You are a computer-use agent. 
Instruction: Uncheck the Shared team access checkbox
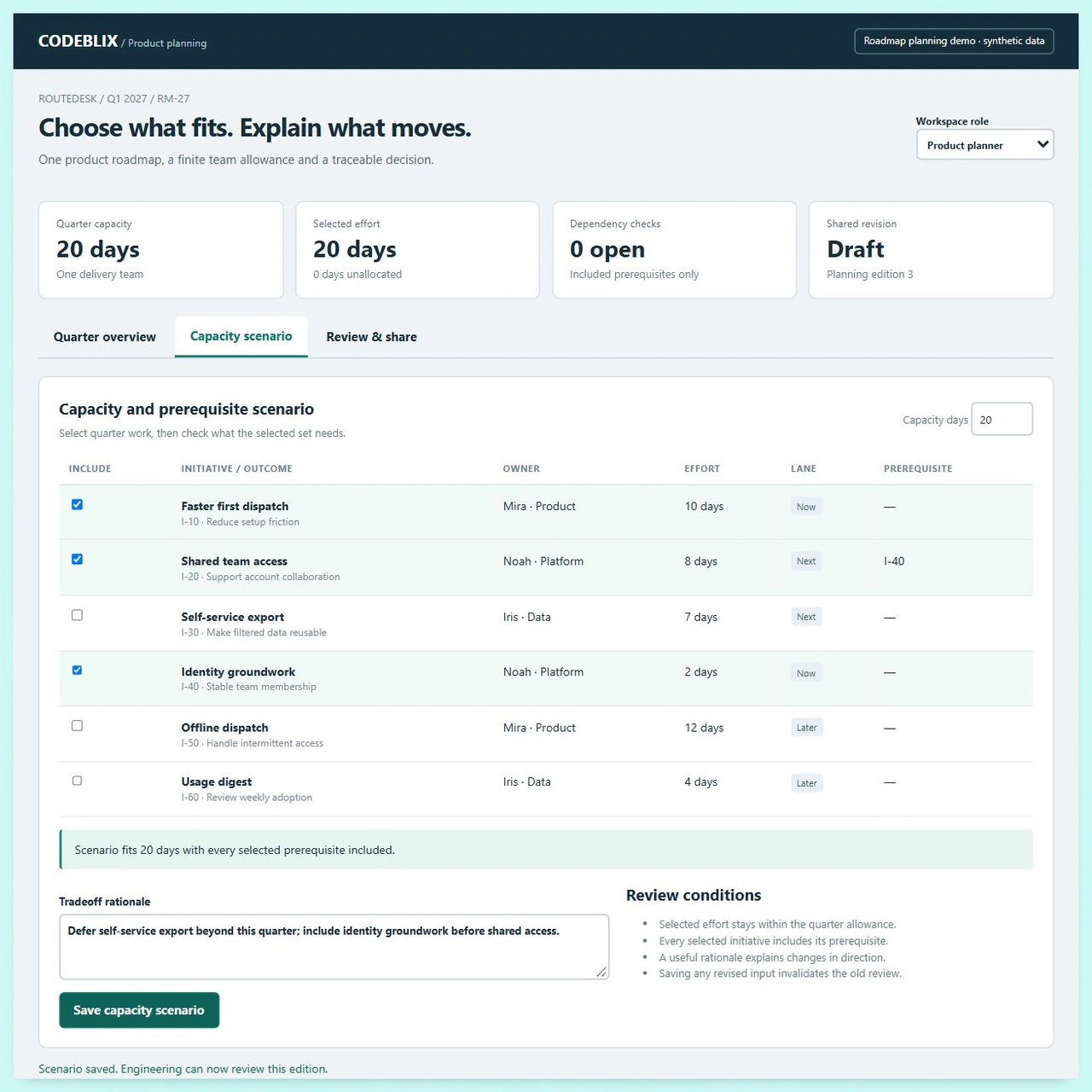(x=77, y=559)
